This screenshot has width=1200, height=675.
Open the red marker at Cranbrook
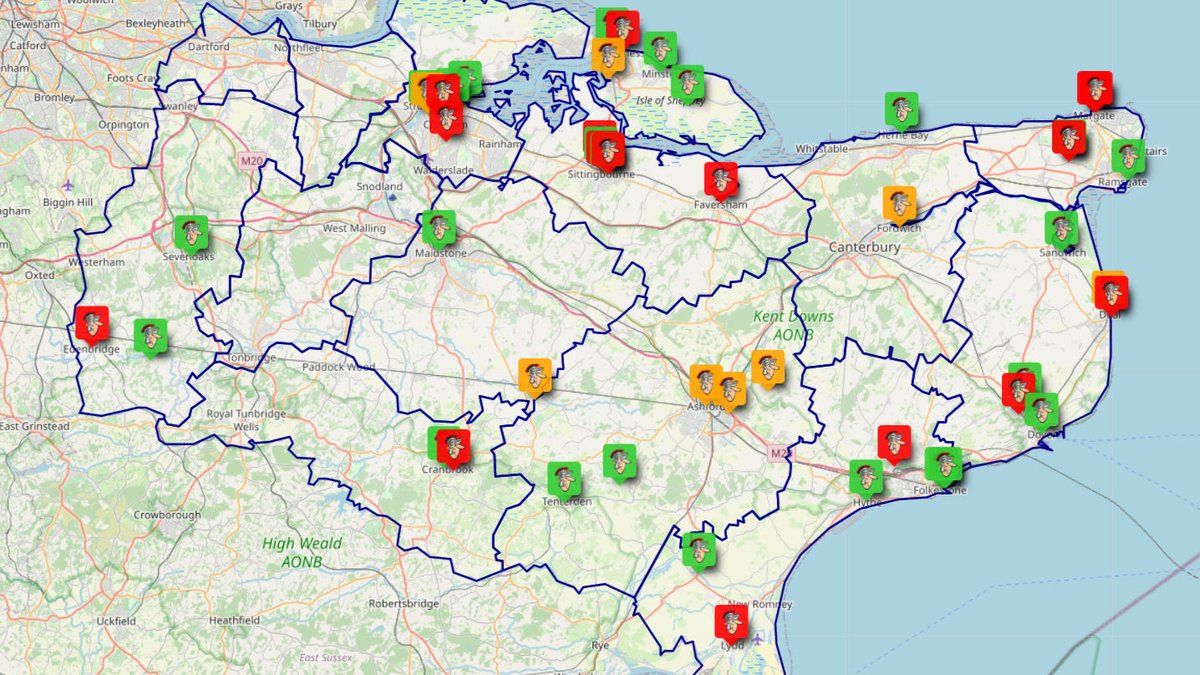(x=453, y=445)
